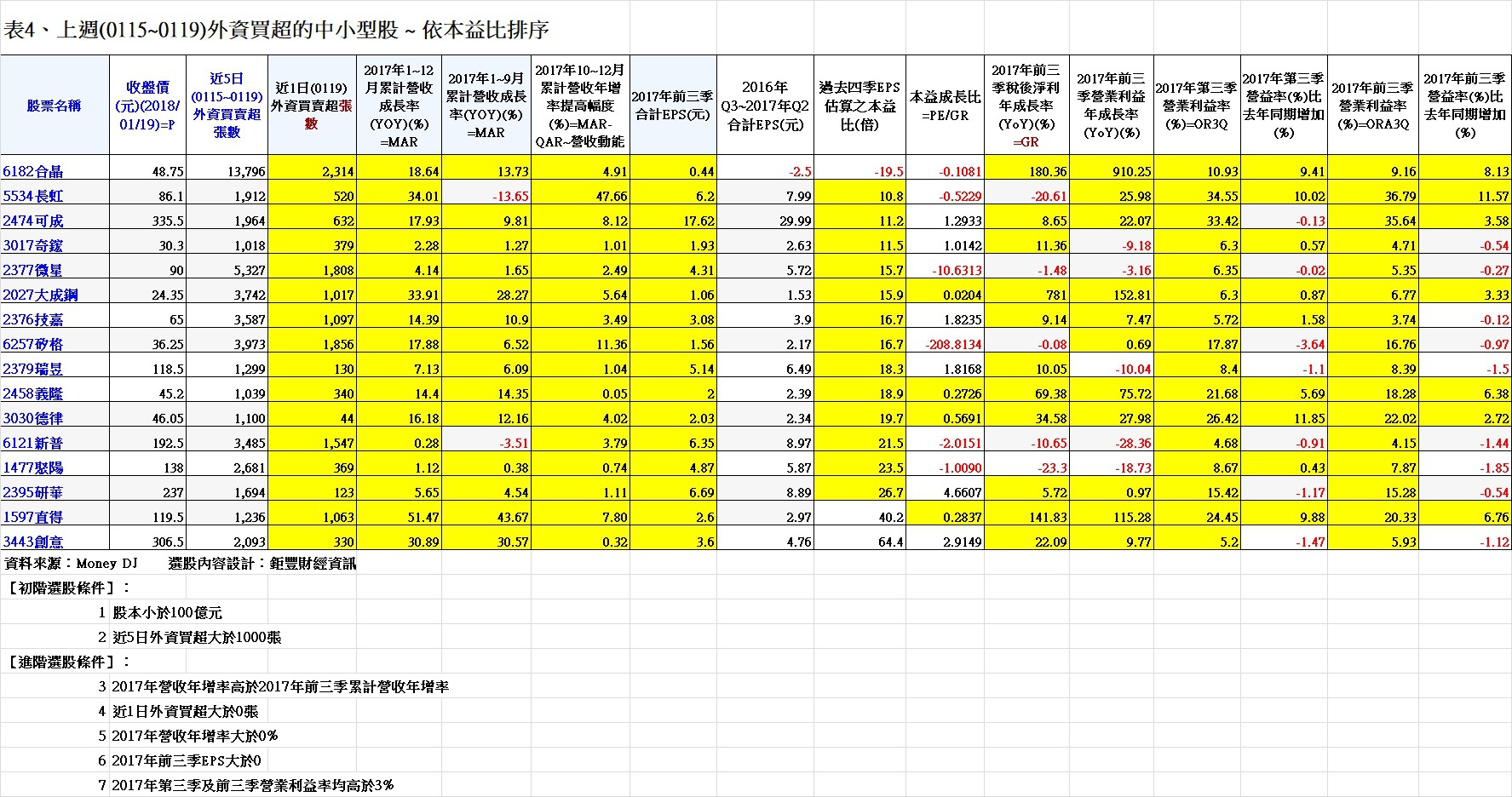Viewport: 1512px width, 797px height.
Task: Select the table title cell 表4
Action: 277,31
